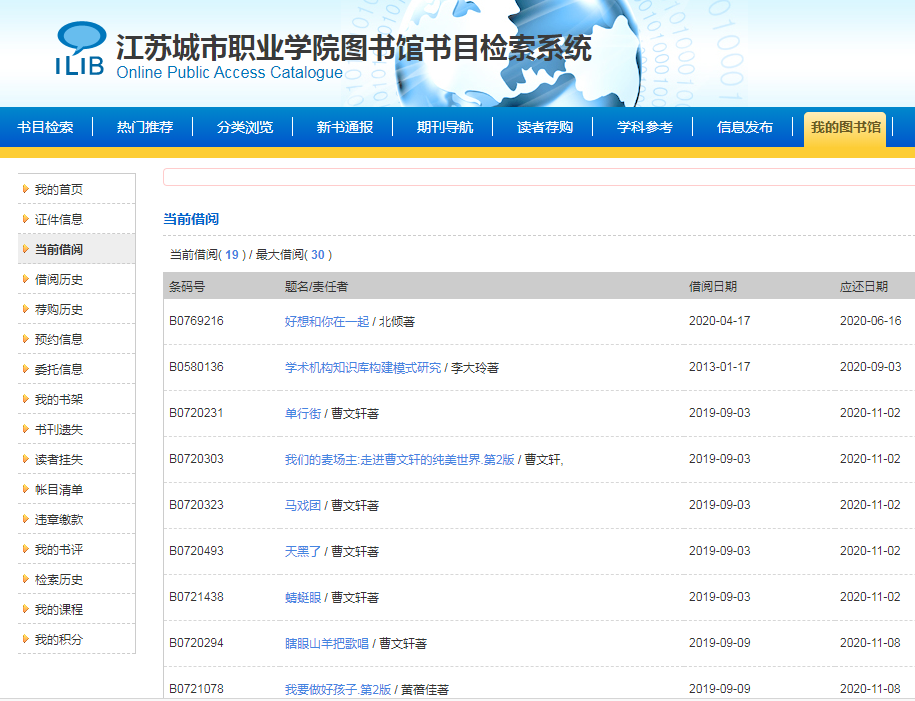Viewport: 915px width, 701px height.
Task: Open the book link 好想和你在一起
Action: tap(326, 321)
